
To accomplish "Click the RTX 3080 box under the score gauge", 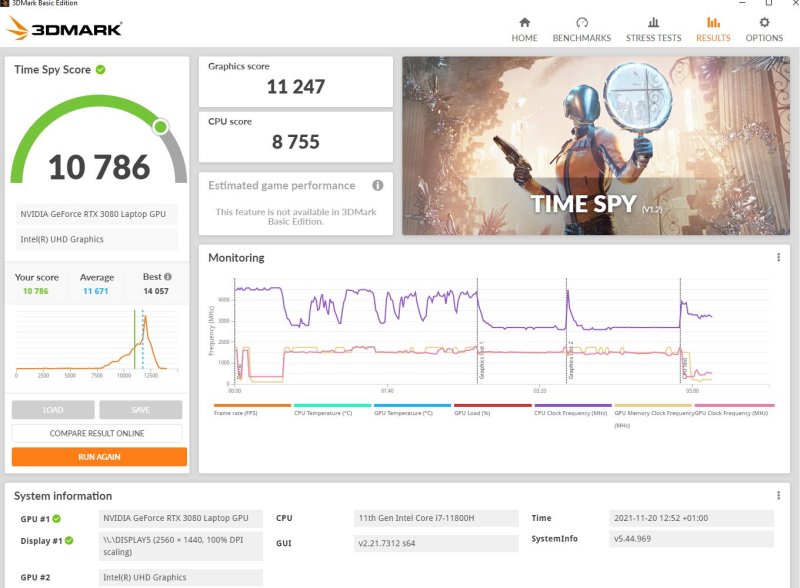I will [97, 214].
